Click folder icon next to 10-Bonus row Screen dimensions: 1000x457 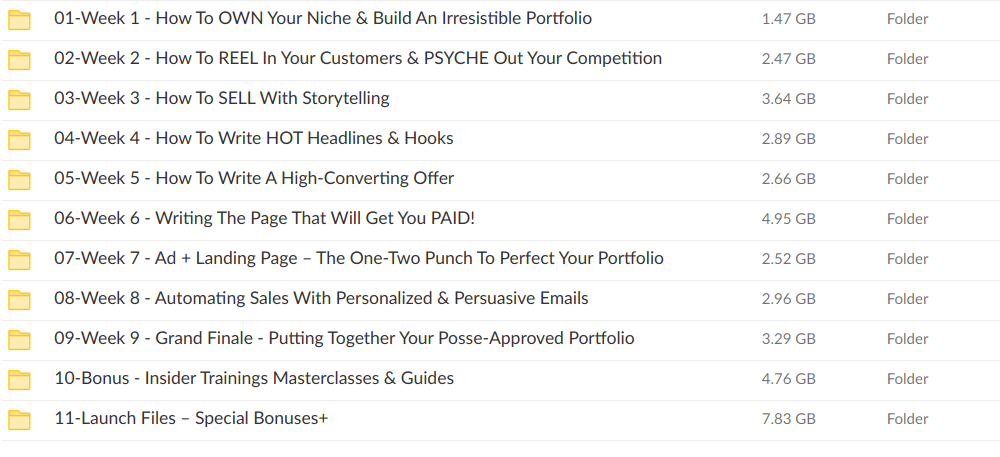(x=19, y=379)
